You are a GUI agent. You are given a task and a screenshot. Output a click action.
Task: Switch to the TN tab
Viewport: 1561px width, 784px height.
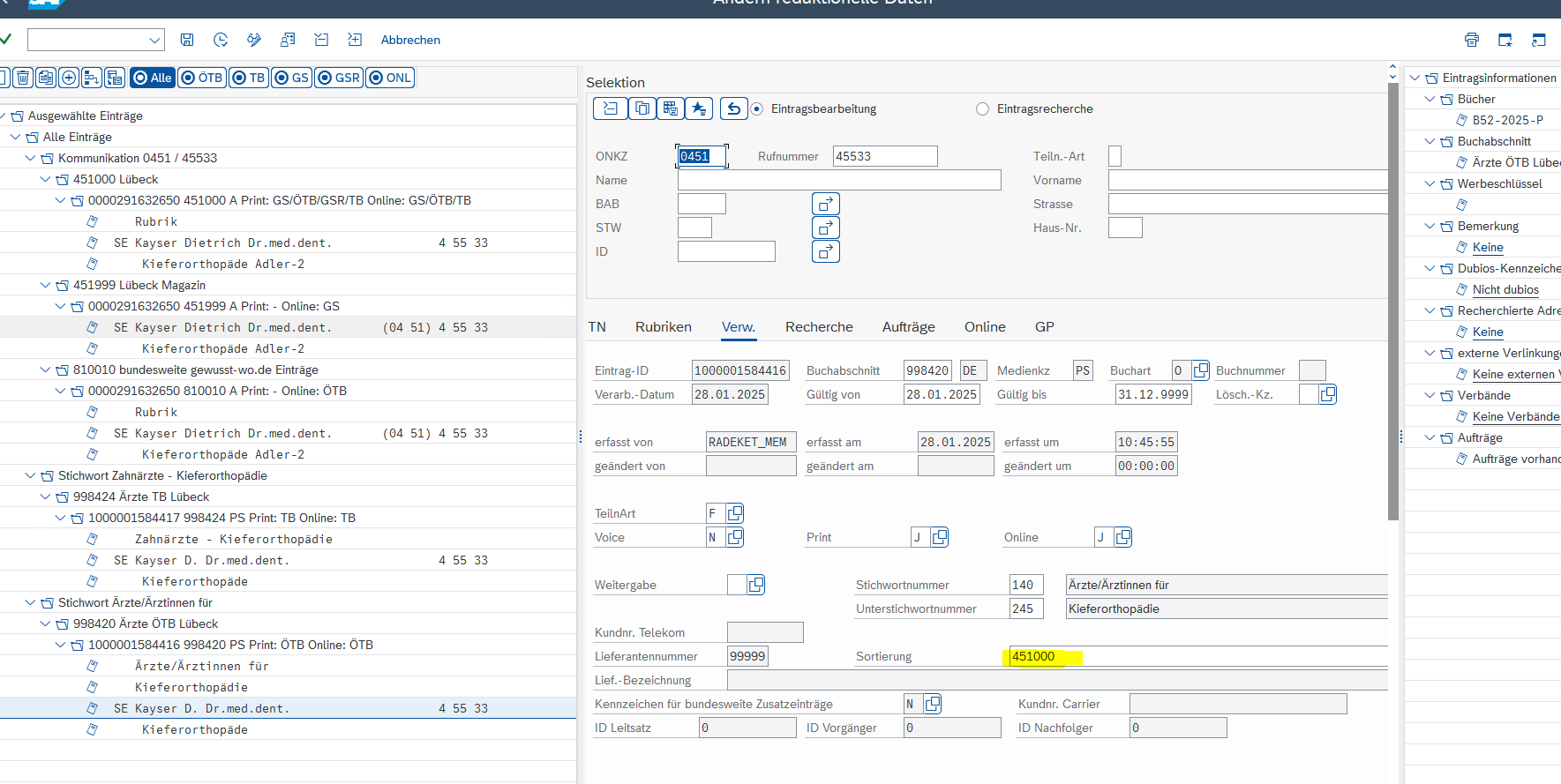[x=597, y=326]
